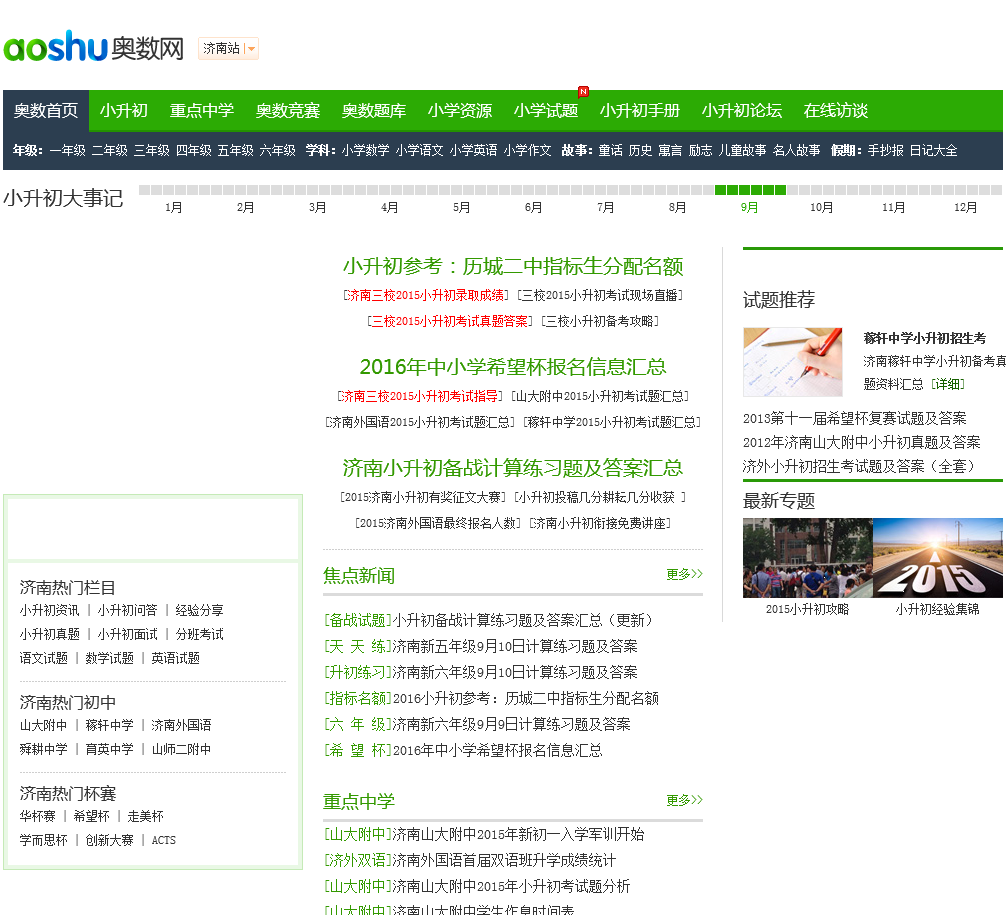The width and height of the screenshot is (1006, 915).
Task: Open 学而思杯 sidebar link
Action: (43, 840)
